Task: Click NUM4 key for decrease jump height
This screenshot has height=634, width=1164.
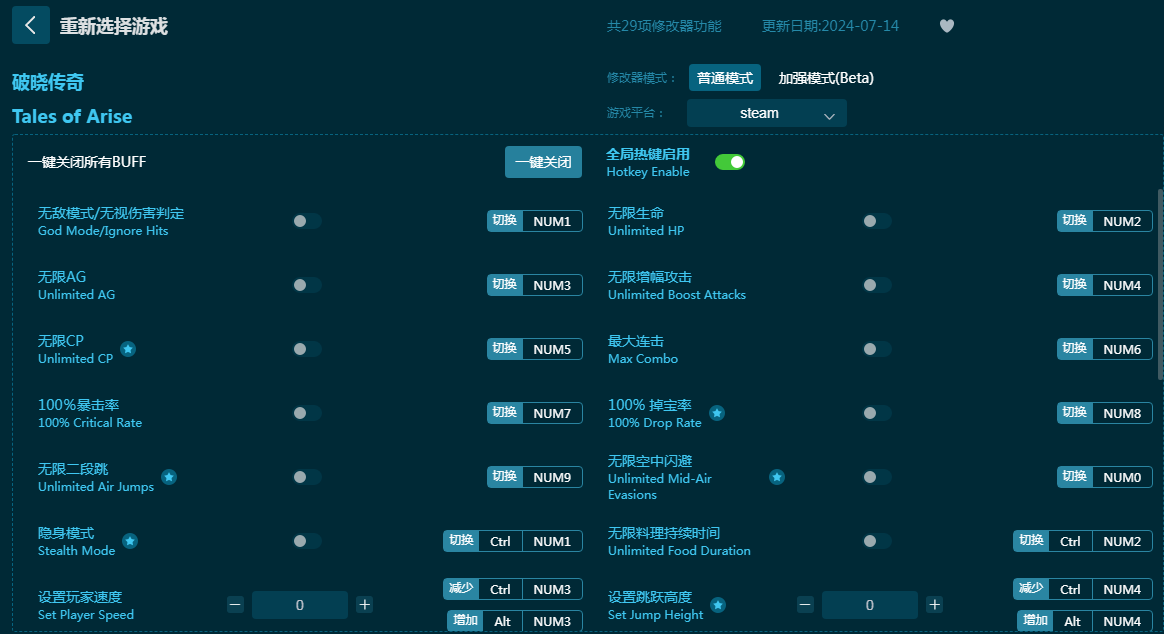Action: tap(1122, 589)
